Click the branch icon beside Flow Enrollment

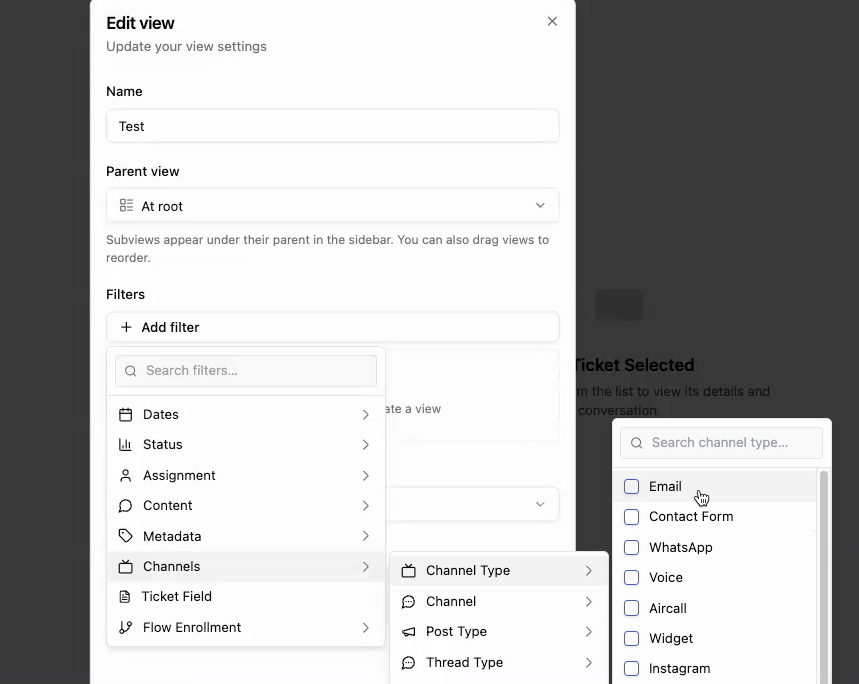pos(126,628)
